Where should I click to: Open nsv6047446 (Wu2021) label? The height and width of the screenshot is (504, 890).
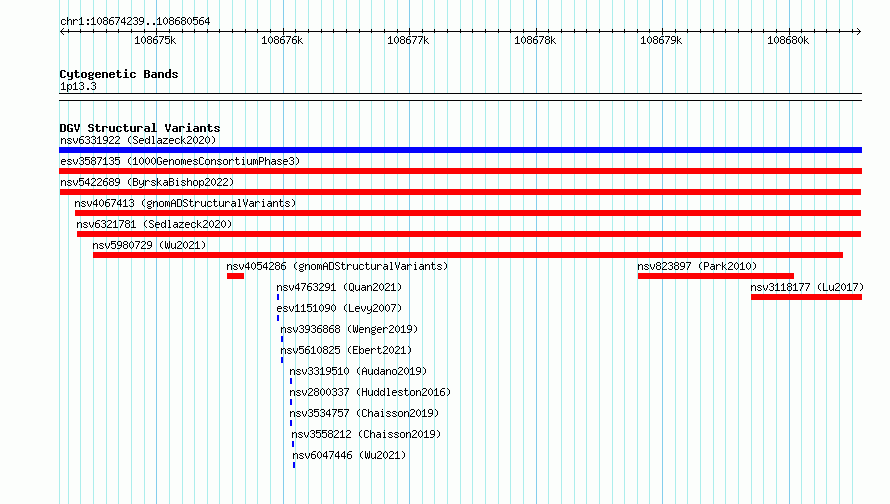(x=349, y=455)
